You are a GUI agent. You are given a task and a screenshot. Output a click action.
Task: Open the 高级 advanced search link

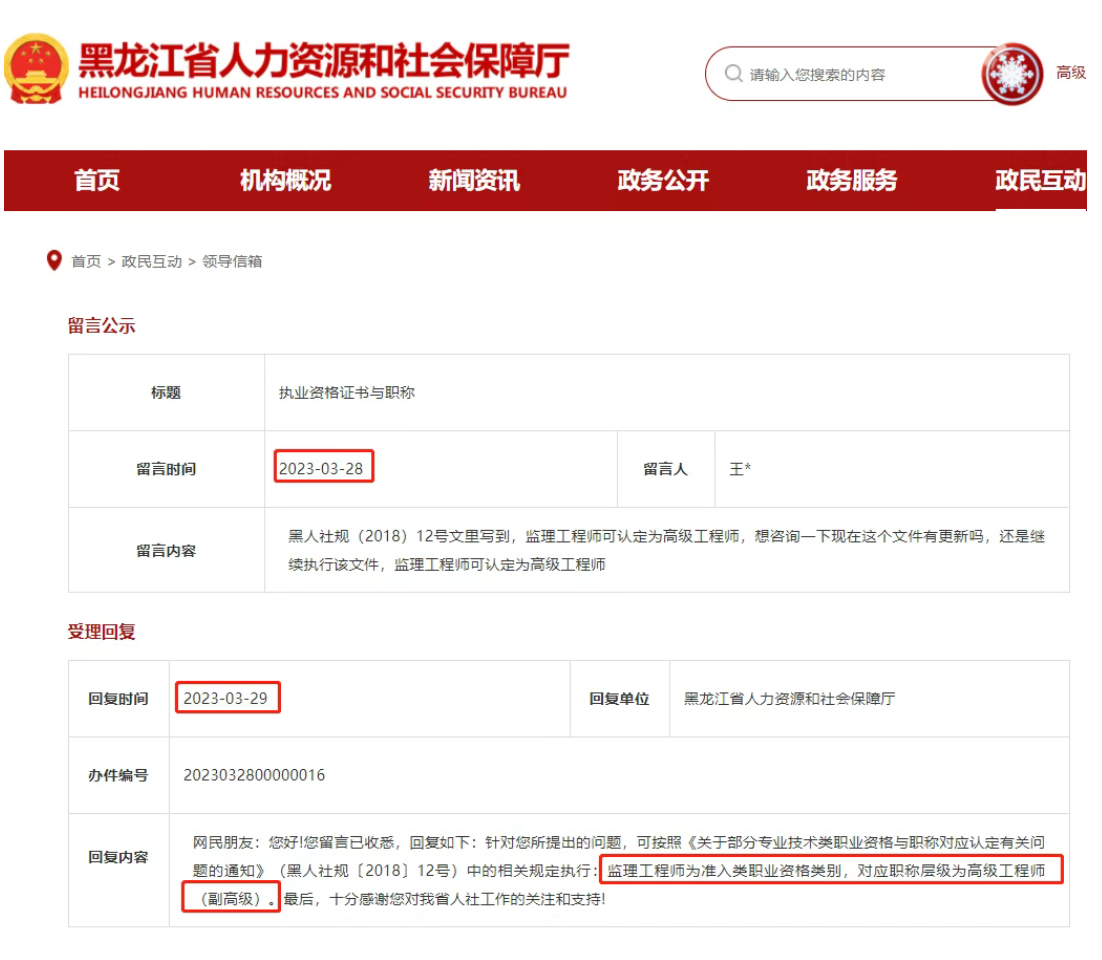coord(1070,73)
